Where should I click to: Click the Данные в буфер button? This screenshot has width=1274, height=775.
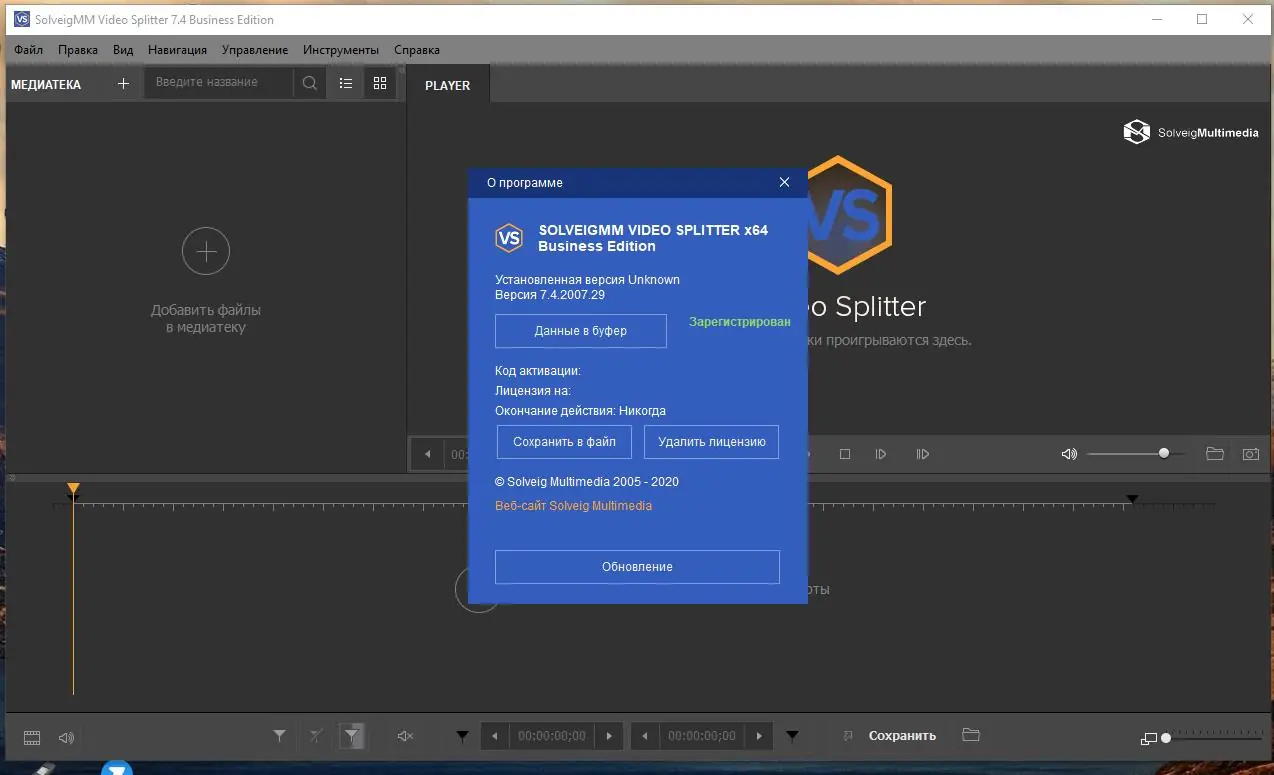pos(580,330)
